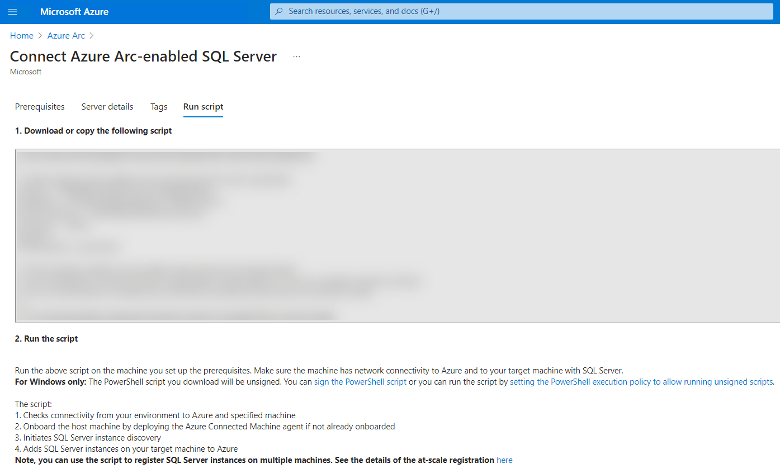The height and width of the screenshot is (475, 780).
Task: Open the hamburger portal menu
Action: tap(12, 11)
